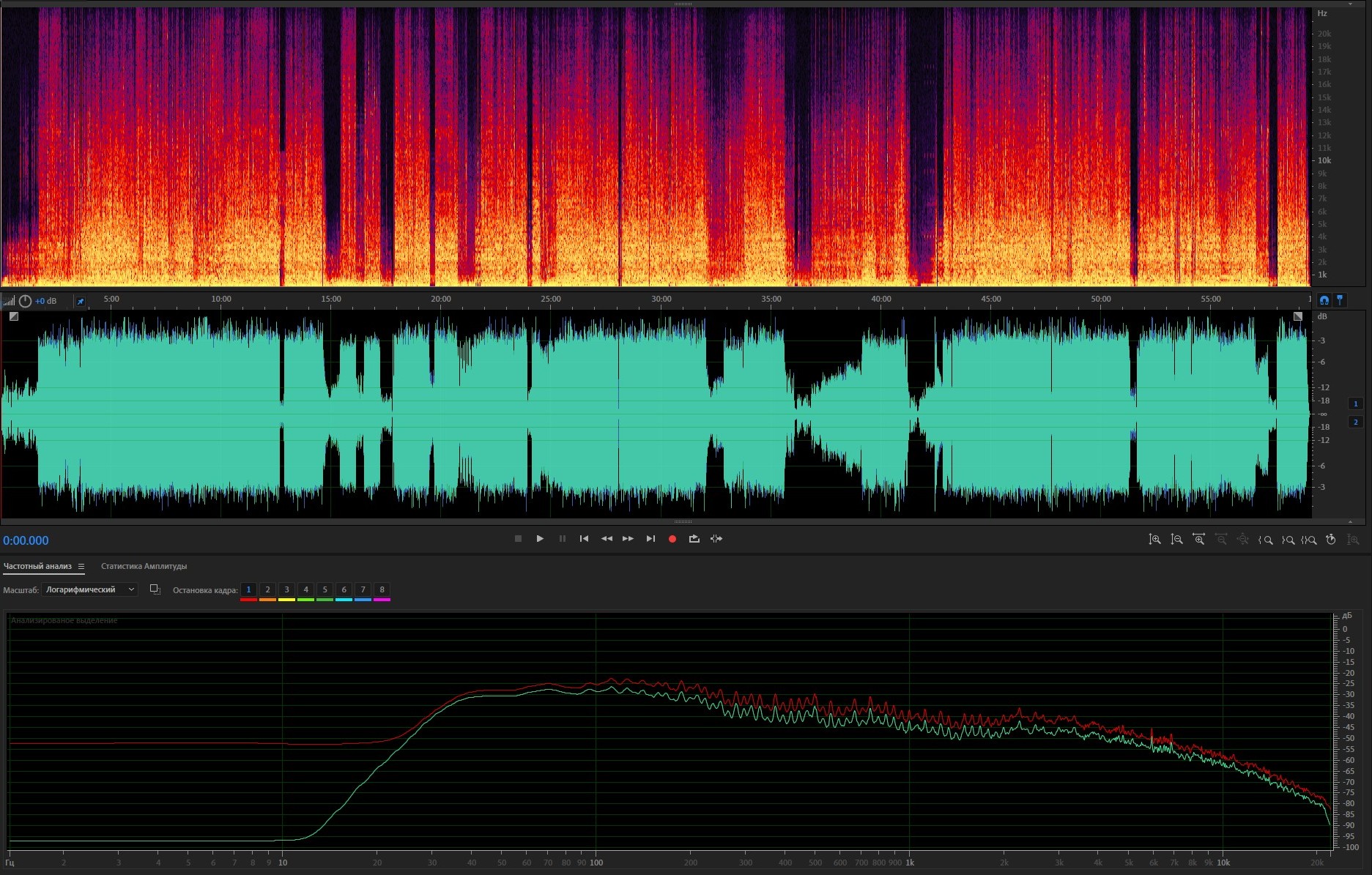The image size is (1372, 875).
Task: Click zoom in amplitude icon
Action: coord(1154,540)
